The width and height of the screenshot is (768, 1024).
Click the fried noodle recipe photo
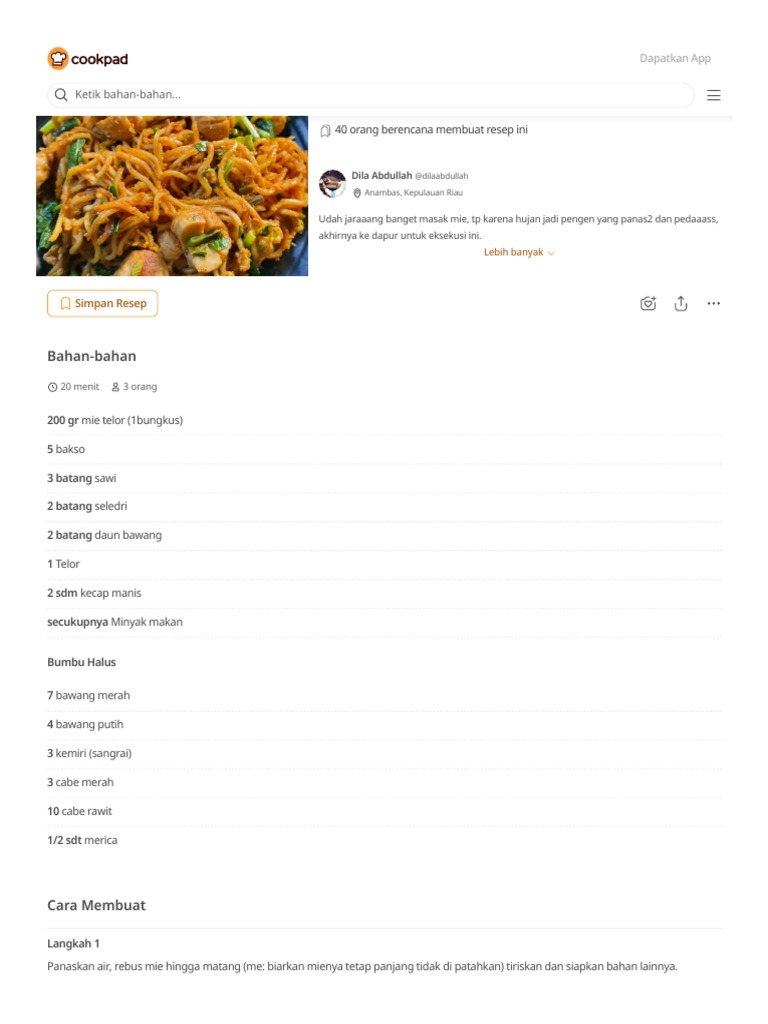tap(172, 196)
